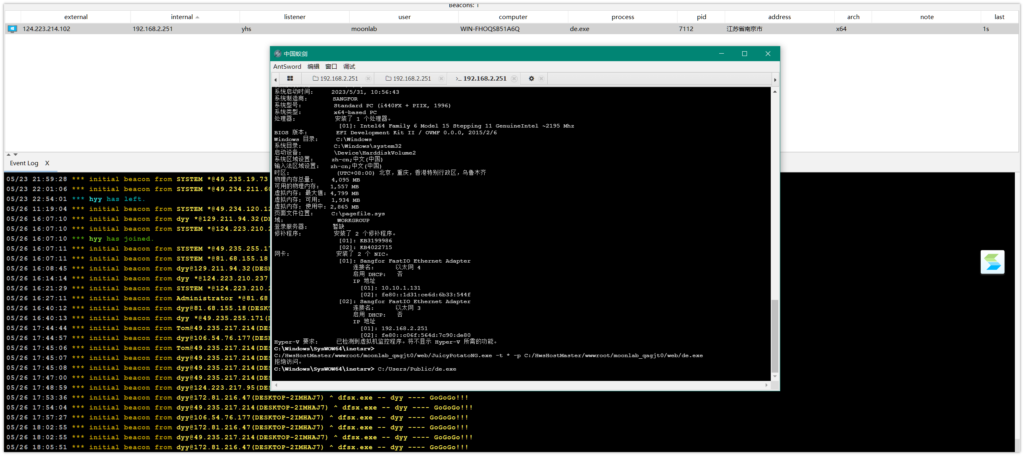Click the beacon computer icon in the session row
Viewport: 1024px width, 456px height.
click(x=12, y=29)
